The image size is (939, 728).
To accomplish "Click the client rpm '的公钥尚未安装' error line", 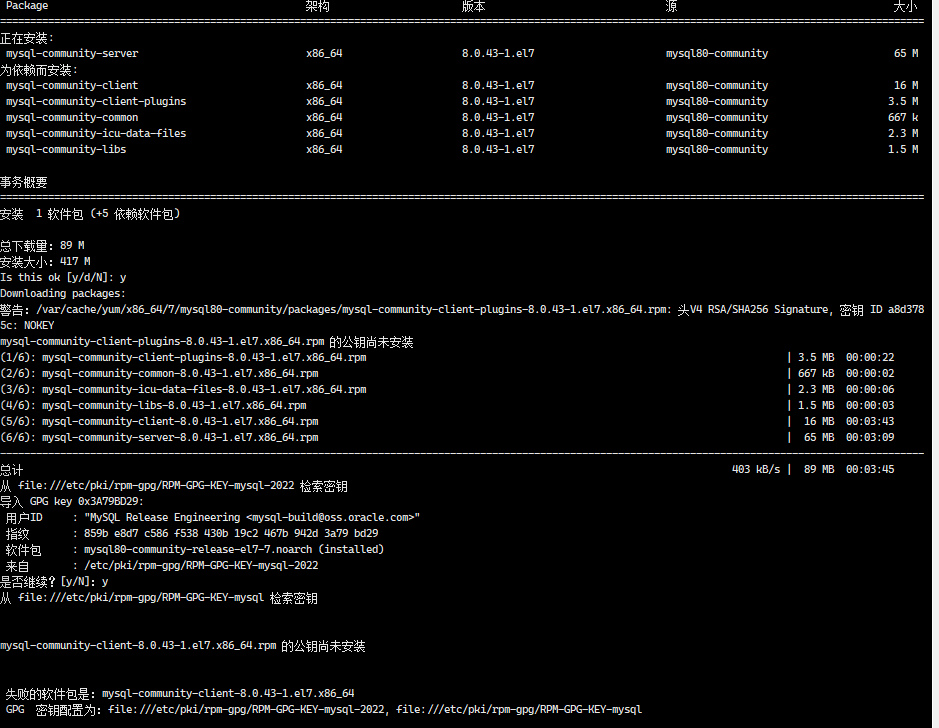I will [x=183, y=646].
